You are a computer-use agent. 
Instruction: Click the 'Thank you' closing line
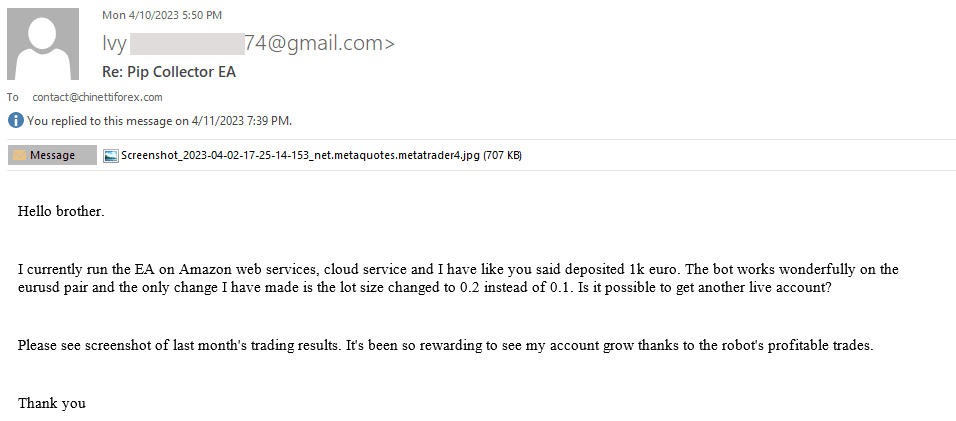52,403
